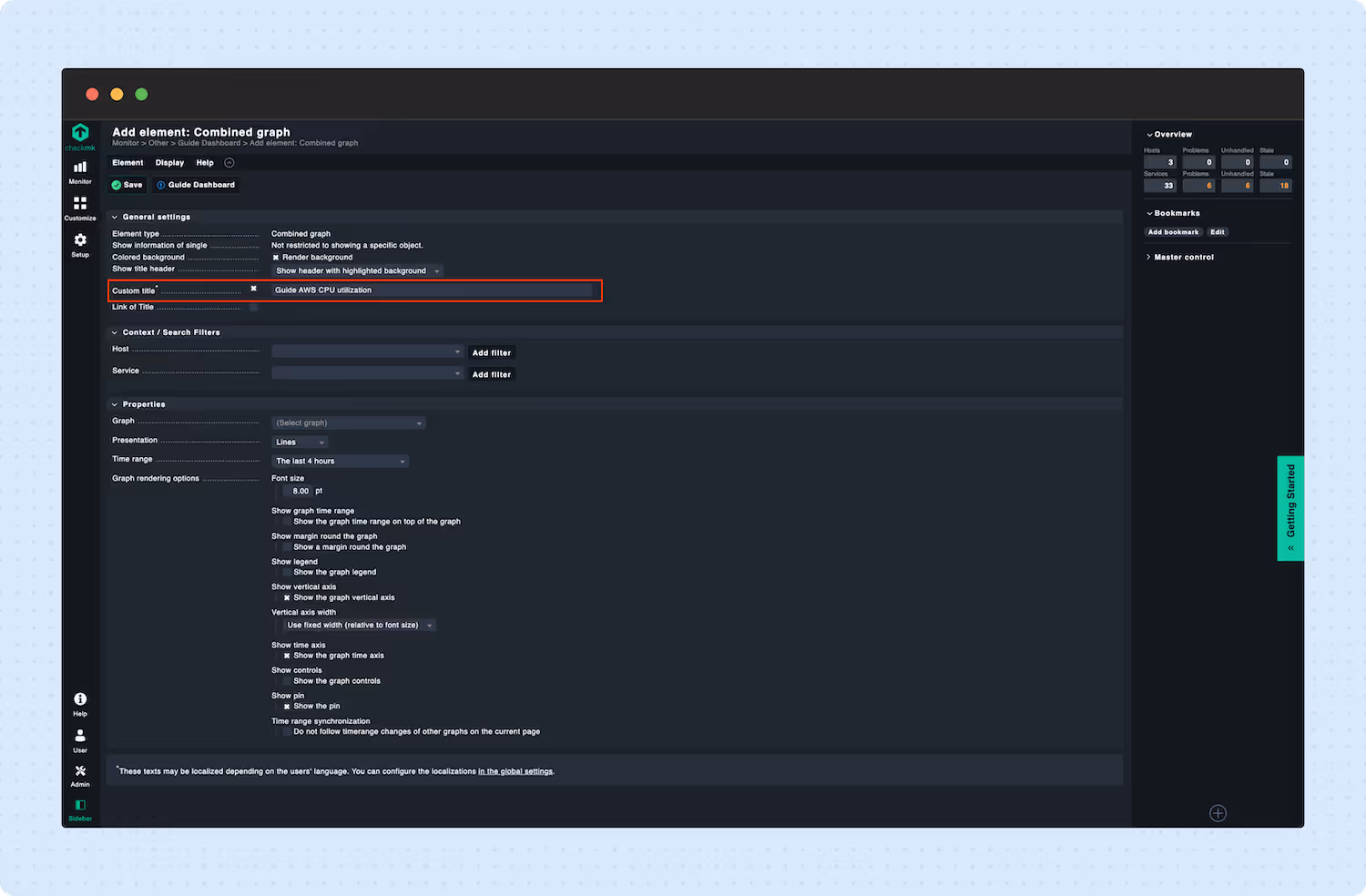Enable Show the graph legend
The height and width of the screenshot is (896, 1366).
[286, 572]
